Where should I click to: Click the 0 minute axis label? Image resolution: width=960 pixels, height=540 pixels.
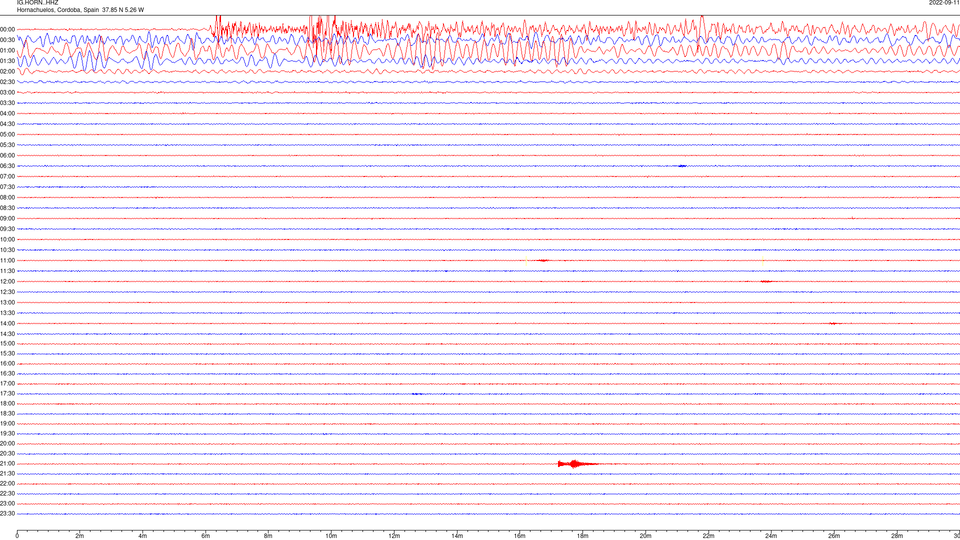[17, 536]
